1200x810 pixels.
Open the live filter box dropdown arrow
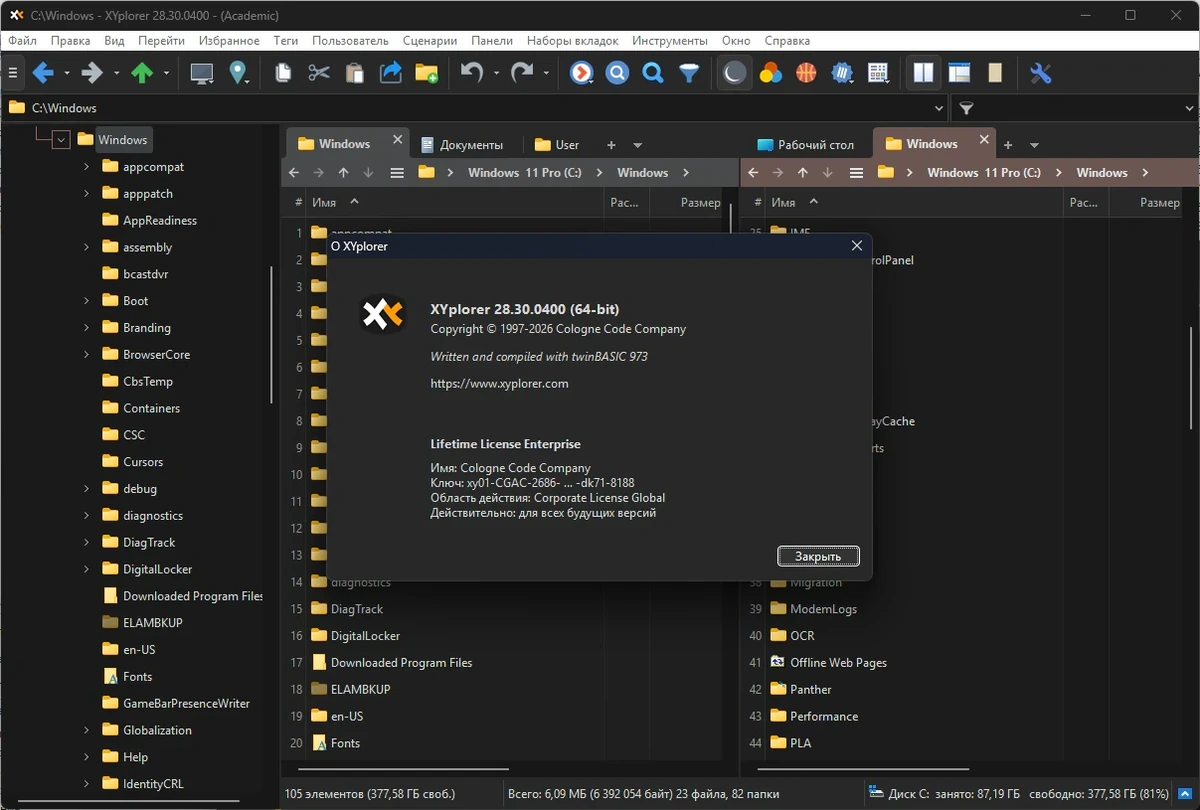click(1189, 108)
